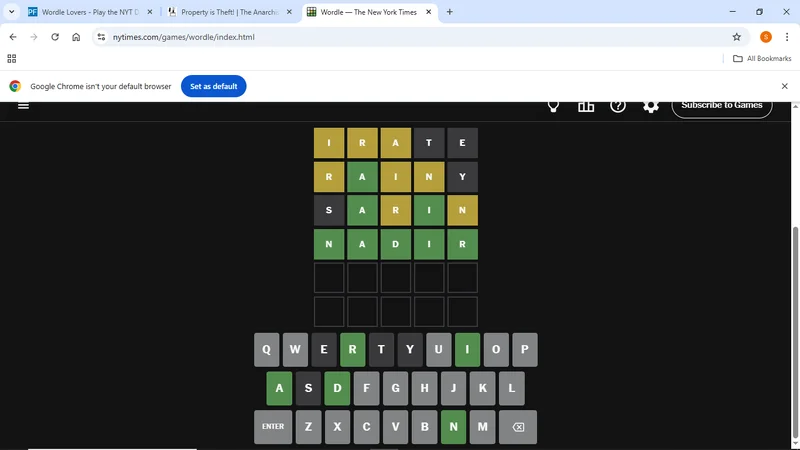The image size is (800, 450).
Task: Open the browser home page icon
Action: coord(76,37)
